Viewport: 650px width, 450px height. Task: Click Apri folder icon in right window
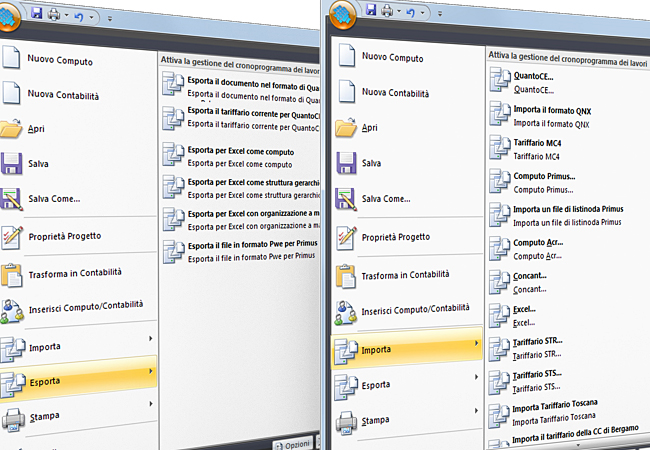point(346,127)
